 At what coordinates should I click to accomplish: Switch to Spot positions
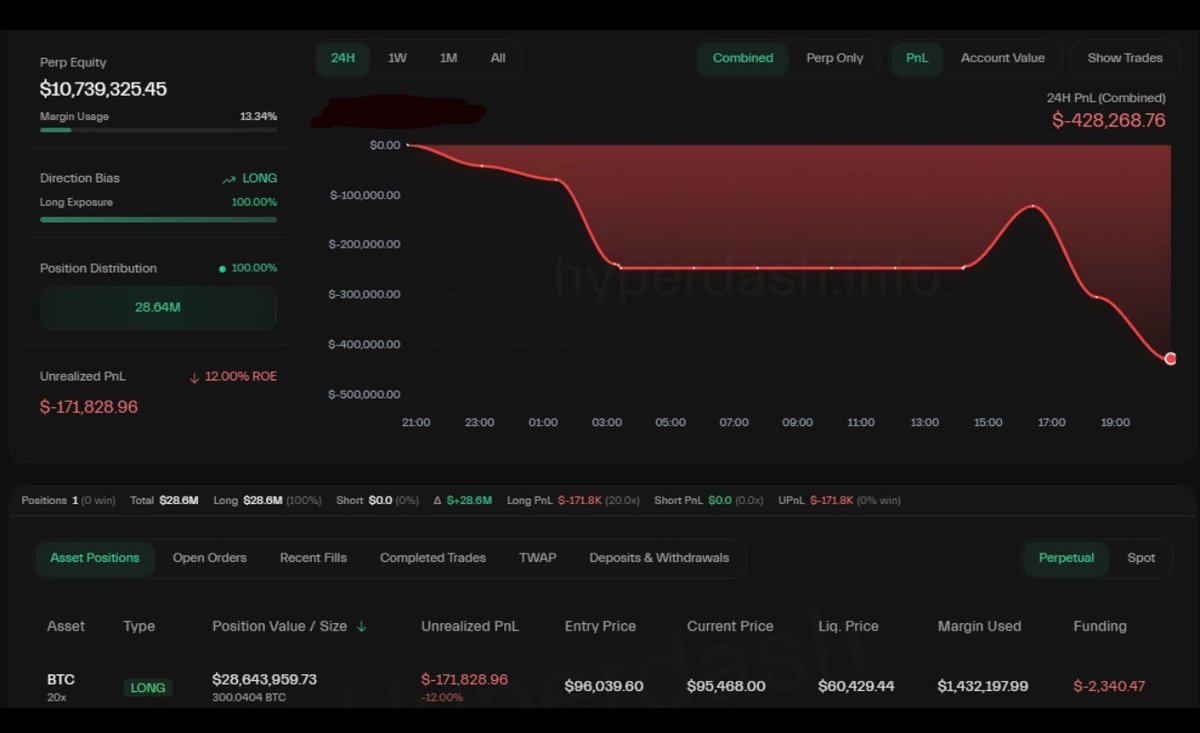click(1141, 558)
